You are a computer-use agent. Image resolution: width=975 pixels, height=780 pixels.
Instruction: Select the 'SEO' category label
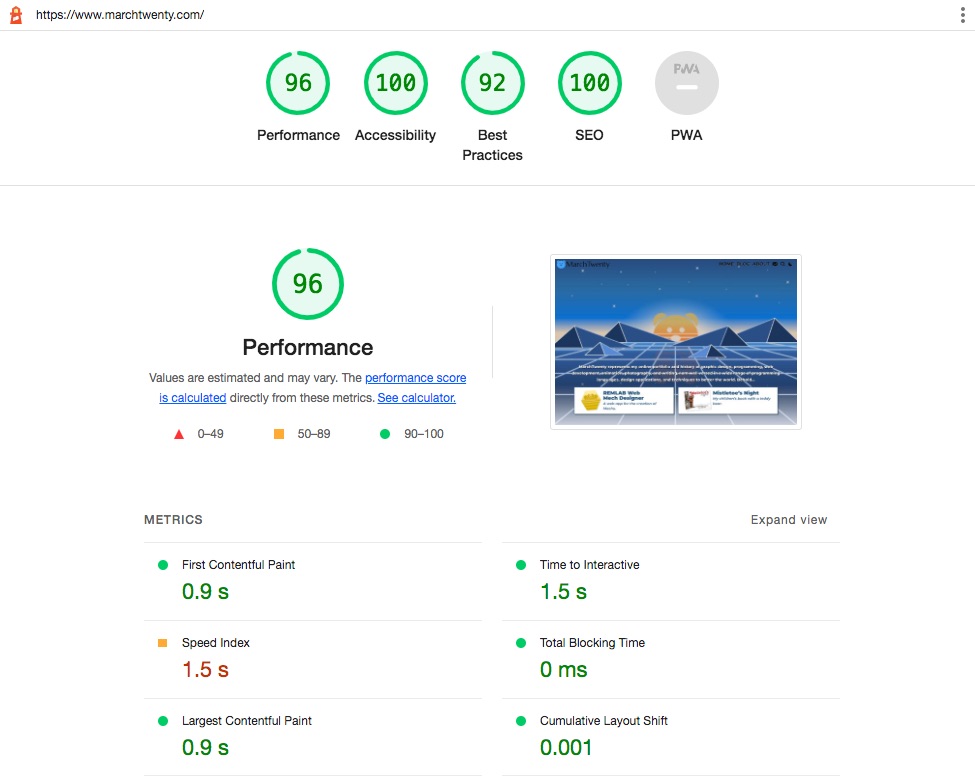pos(589,135)
